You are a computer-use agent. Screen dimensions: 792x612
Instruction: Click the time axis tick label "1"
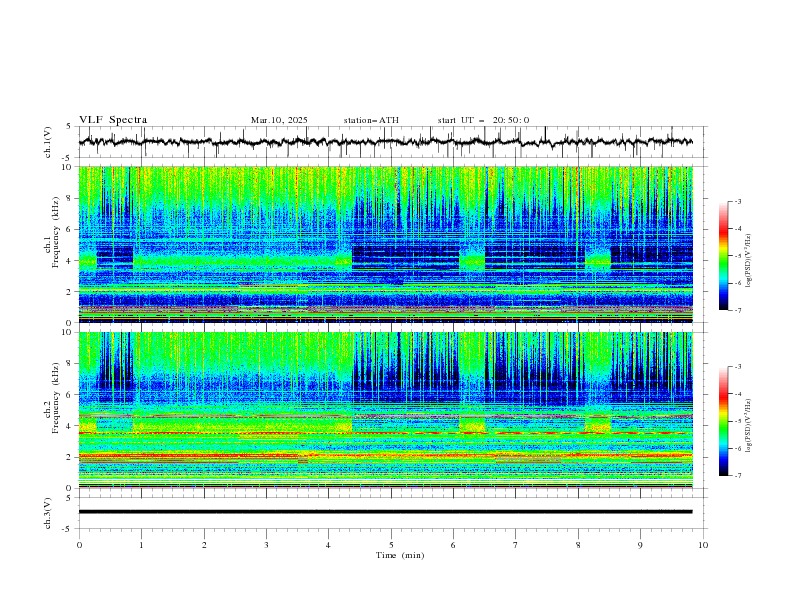click(141, 545)
